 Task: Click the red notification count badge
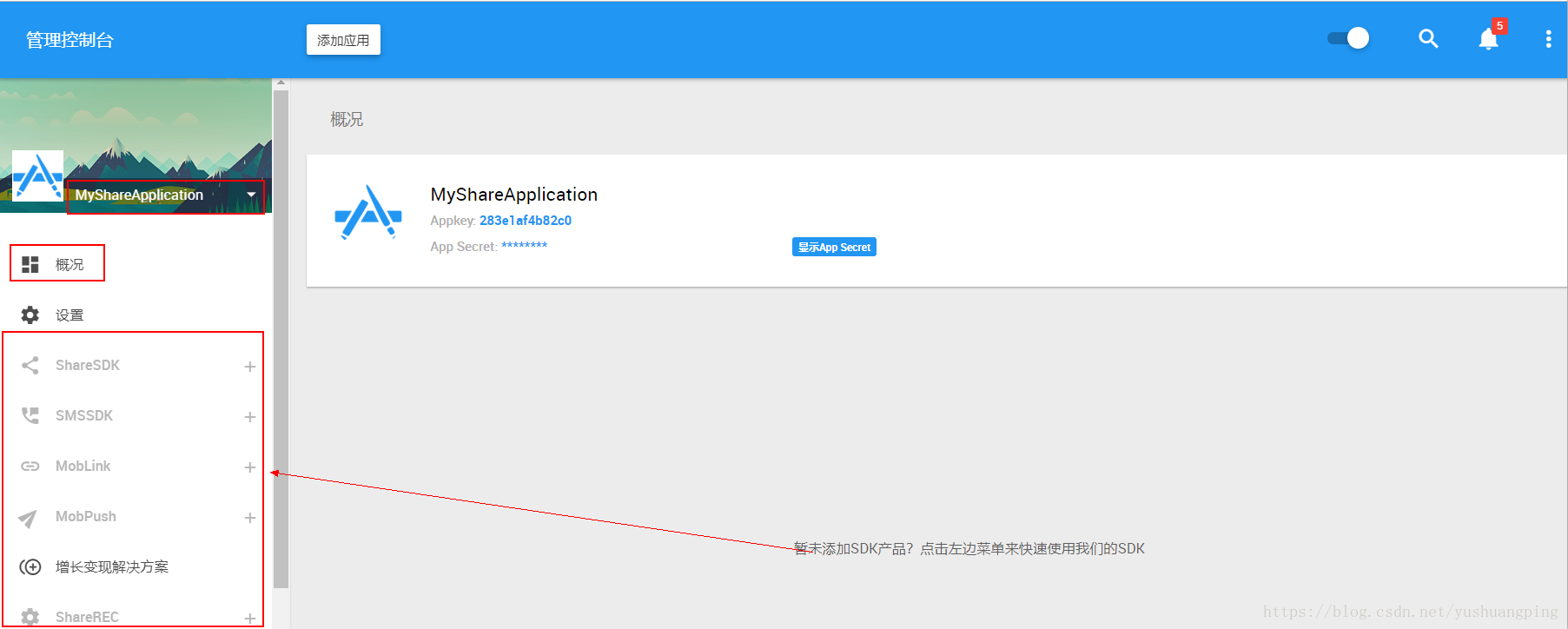(1499, 26)
